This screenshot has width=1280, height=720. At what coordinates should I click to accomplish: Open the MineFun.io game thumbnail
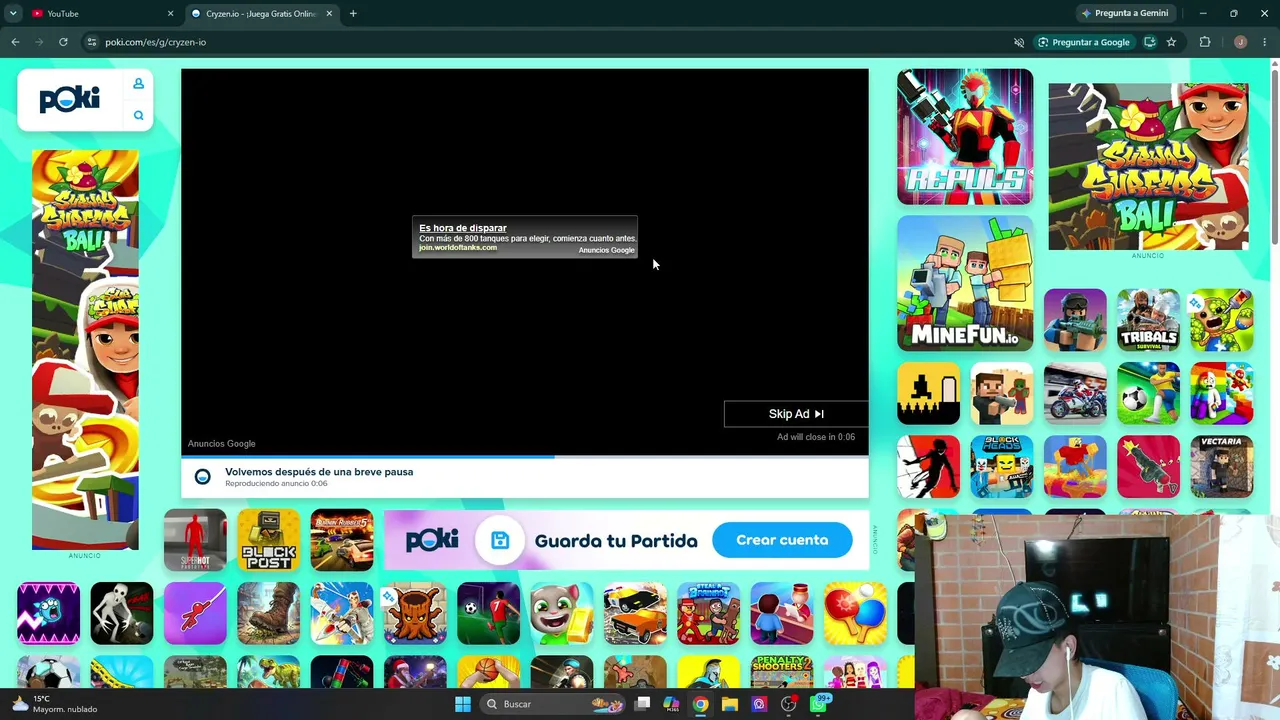point(965,284)
